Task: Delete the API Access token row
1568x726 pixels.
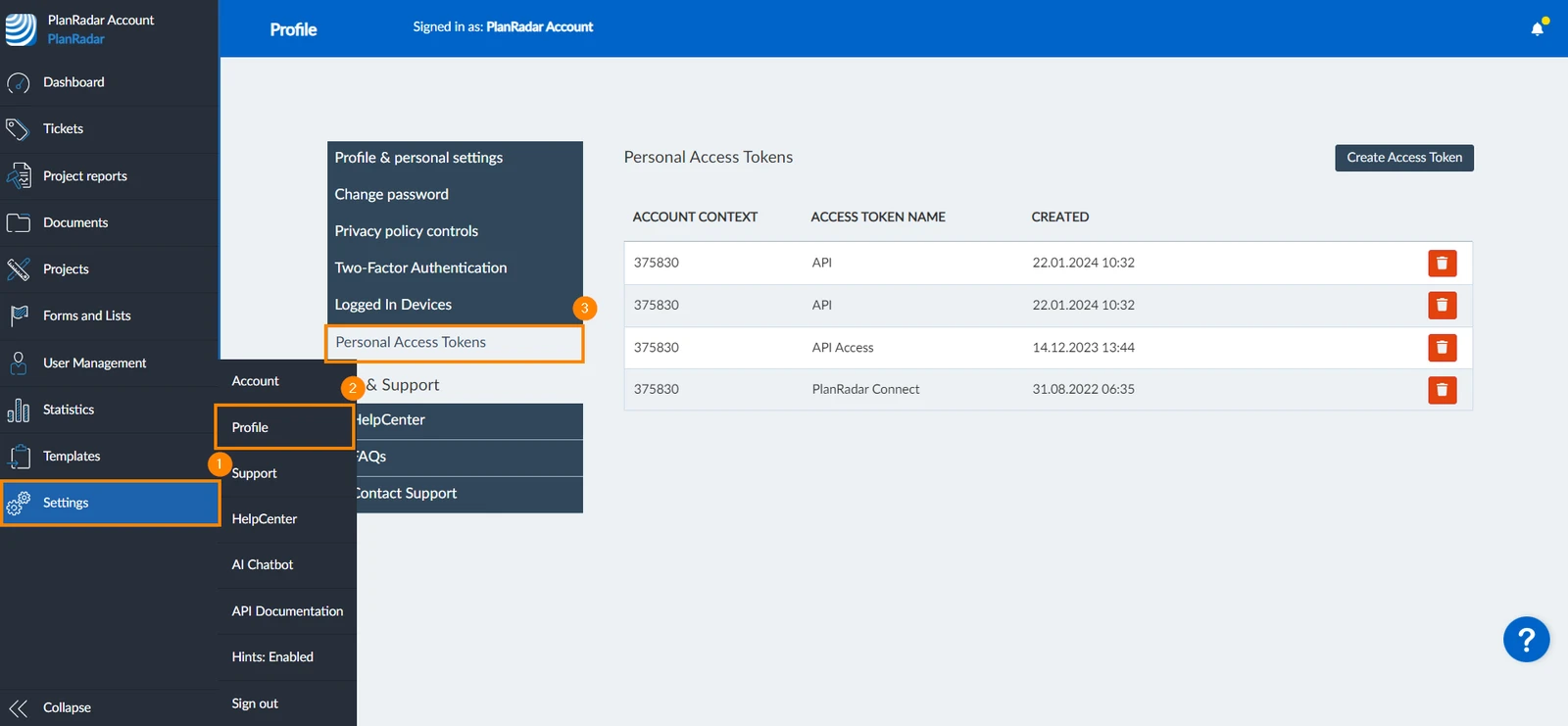Action: (x=1442, y=348)
